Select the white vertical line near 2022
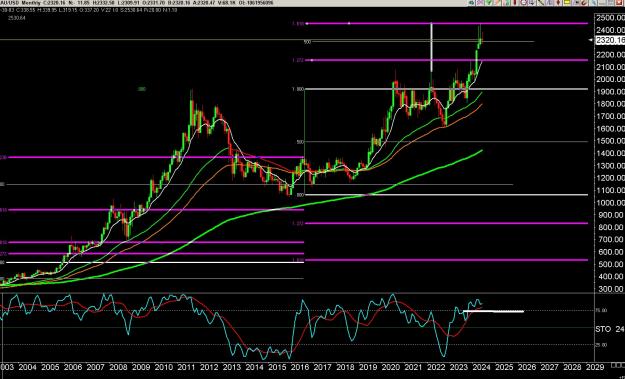The image size is (625, 379). pyautogui.click(x=431, y=48)
